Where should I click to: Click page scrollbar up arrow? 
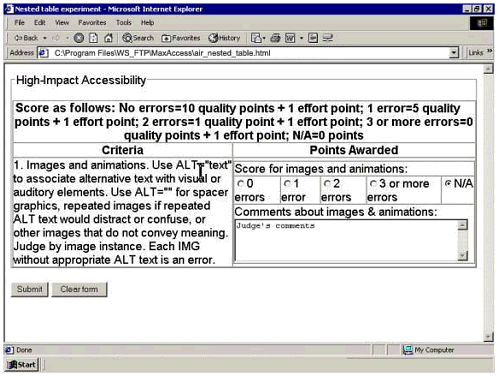pyautogui.click(x=488, y=69)
